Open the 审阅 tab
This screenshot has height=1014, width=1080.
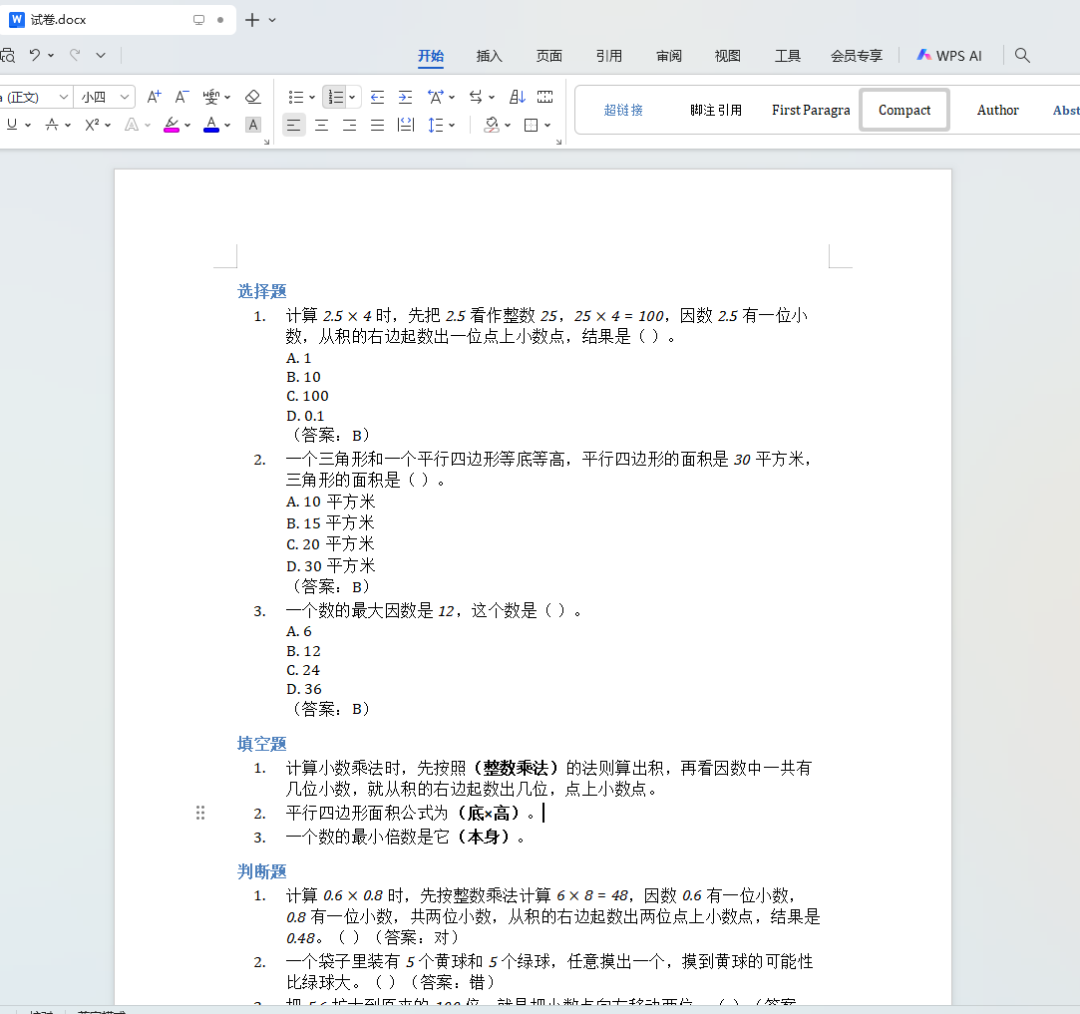[x=669, y=56]
